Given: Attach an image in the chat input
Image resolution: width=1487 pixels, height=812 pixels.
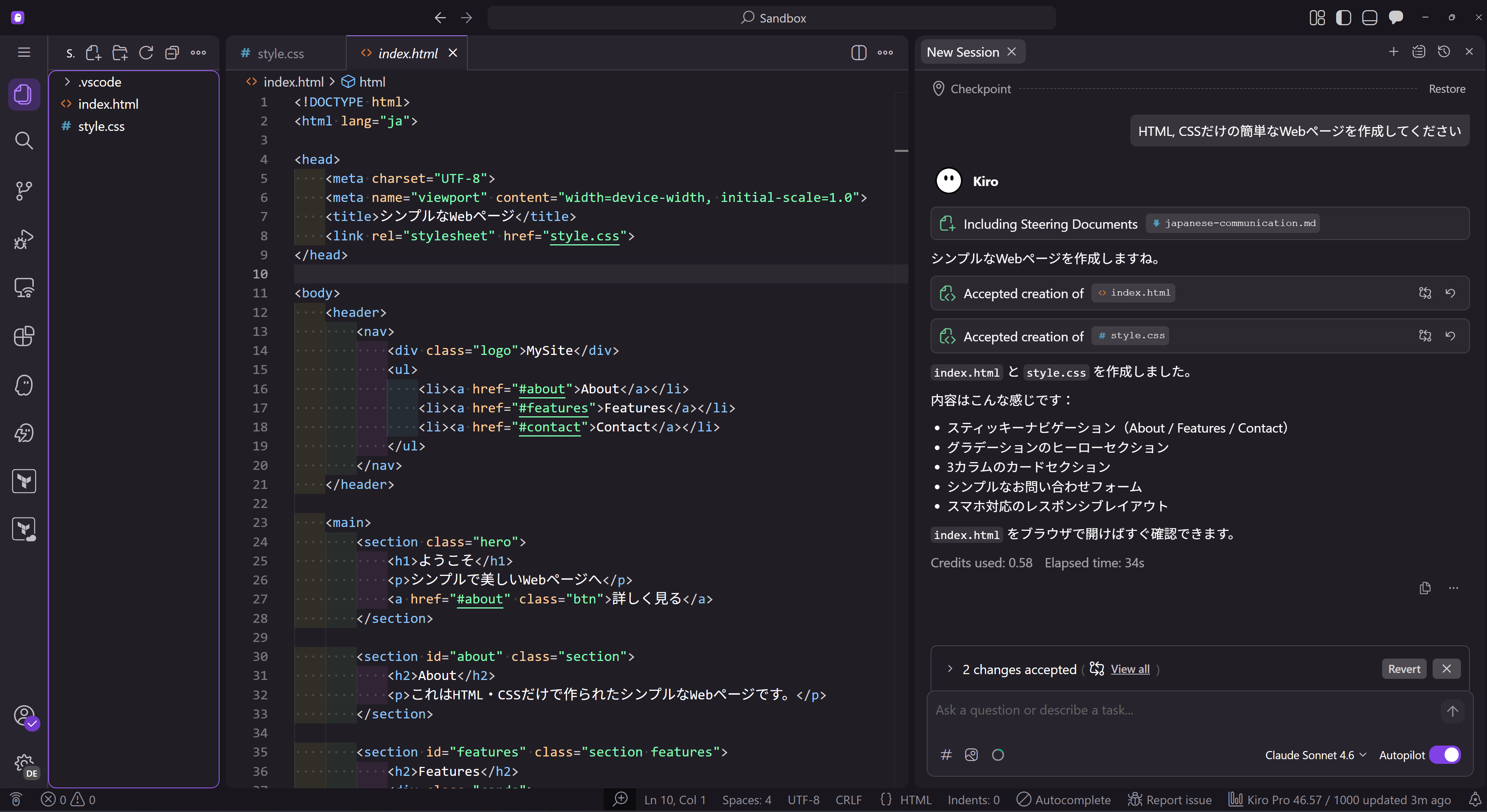Looking at the screenshot, I should pyautogui.click(x=971, y=754).
